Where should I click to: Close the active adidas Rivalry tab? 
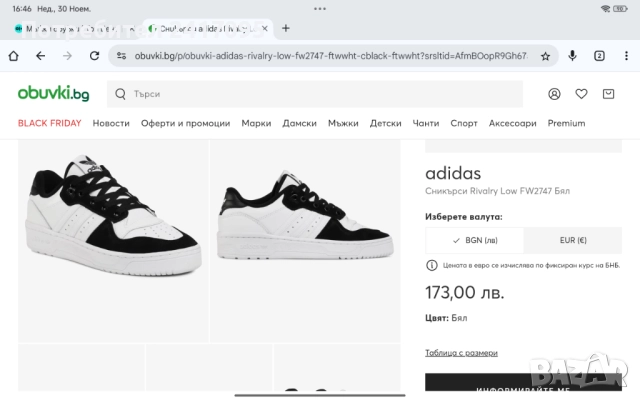coord(264,29)
